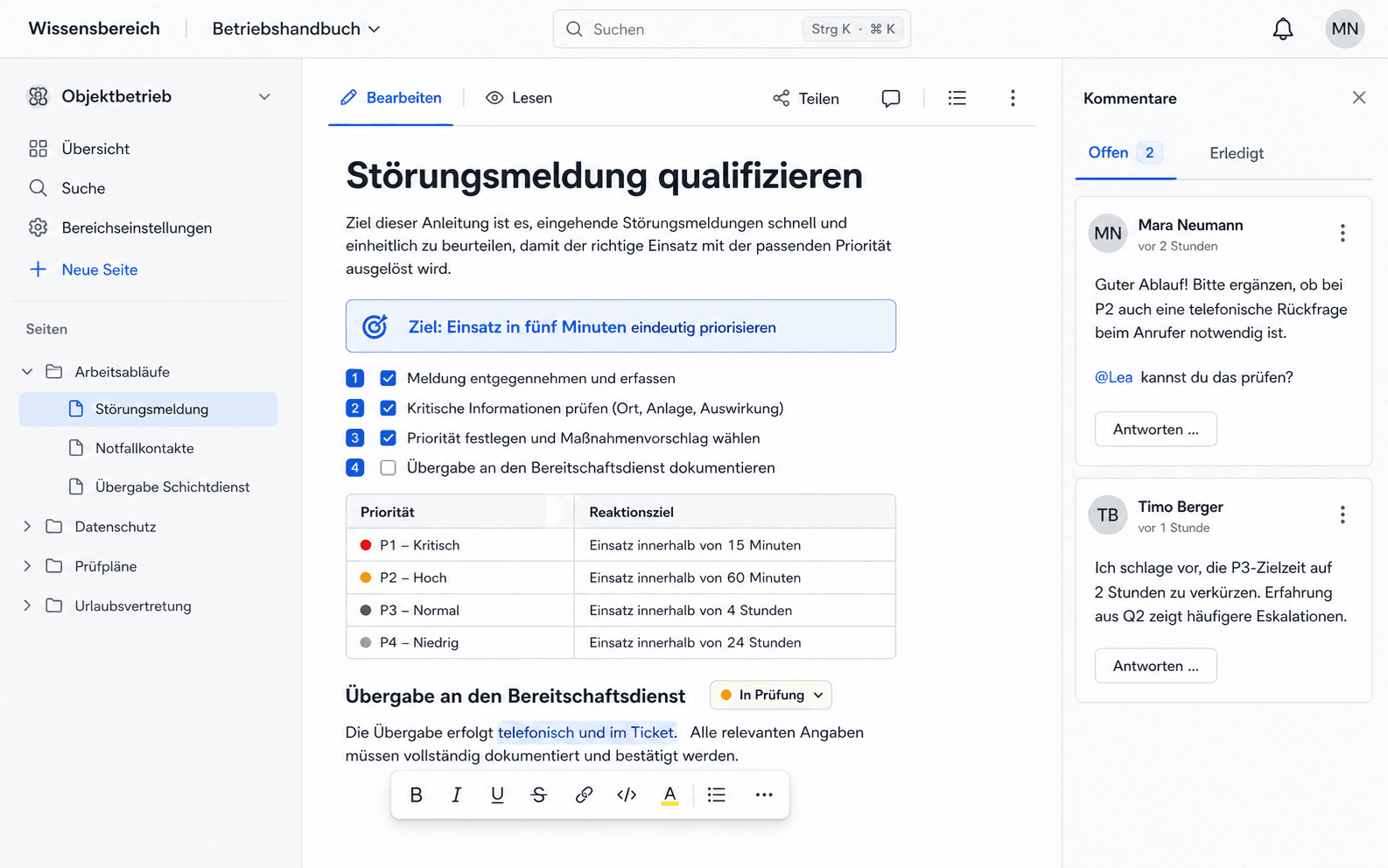Screen dimensions: 1388x868
Task: Switch to the Bearbeiten tab
Action: tap(390, 98)
